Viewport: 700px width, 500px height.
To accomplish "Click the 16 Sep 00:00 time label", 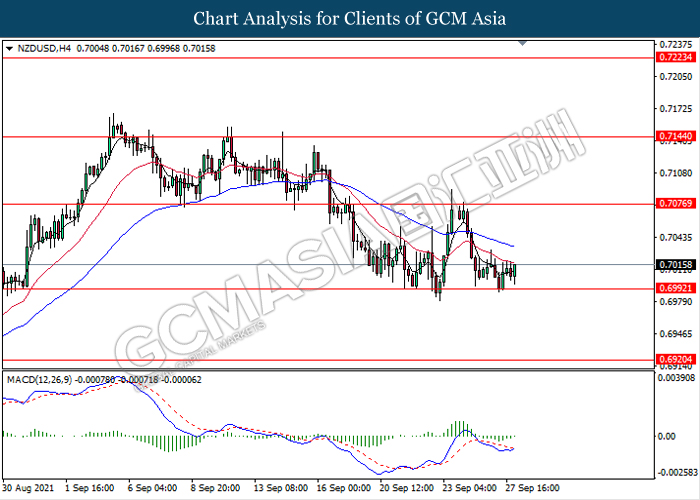I will (x=344, y=488).
